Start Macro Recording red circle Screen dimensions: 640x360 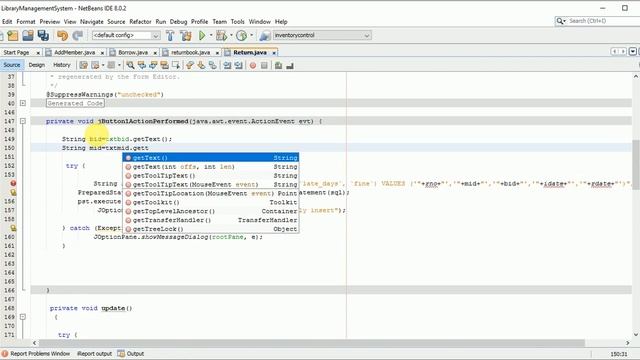click(253, 65)
